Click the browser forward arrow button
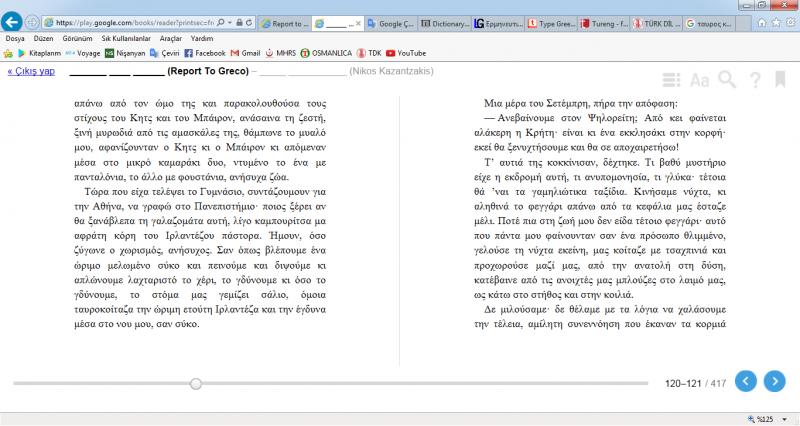The height and width of the screenshot is (426, 800). (32, 22)
